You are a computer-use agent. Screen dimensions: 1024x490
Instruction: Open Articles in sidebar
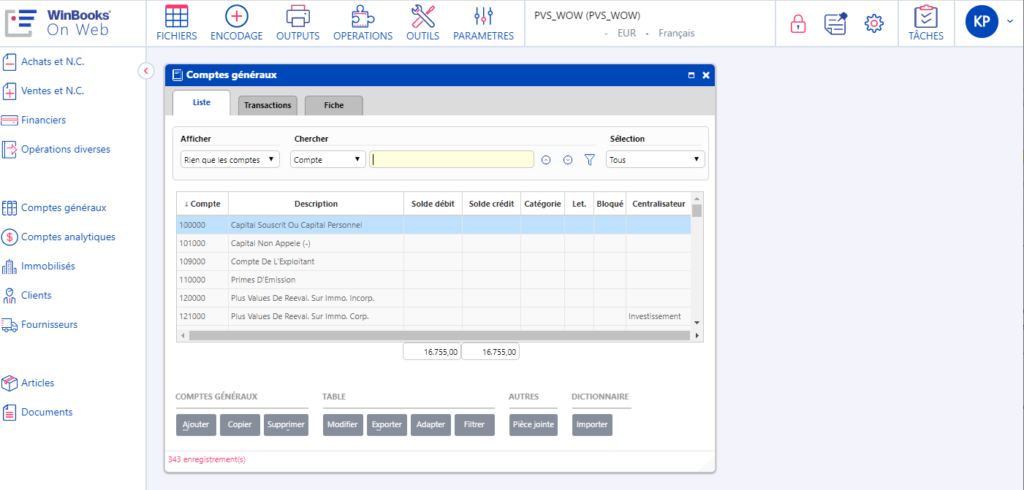pos(29,383)
